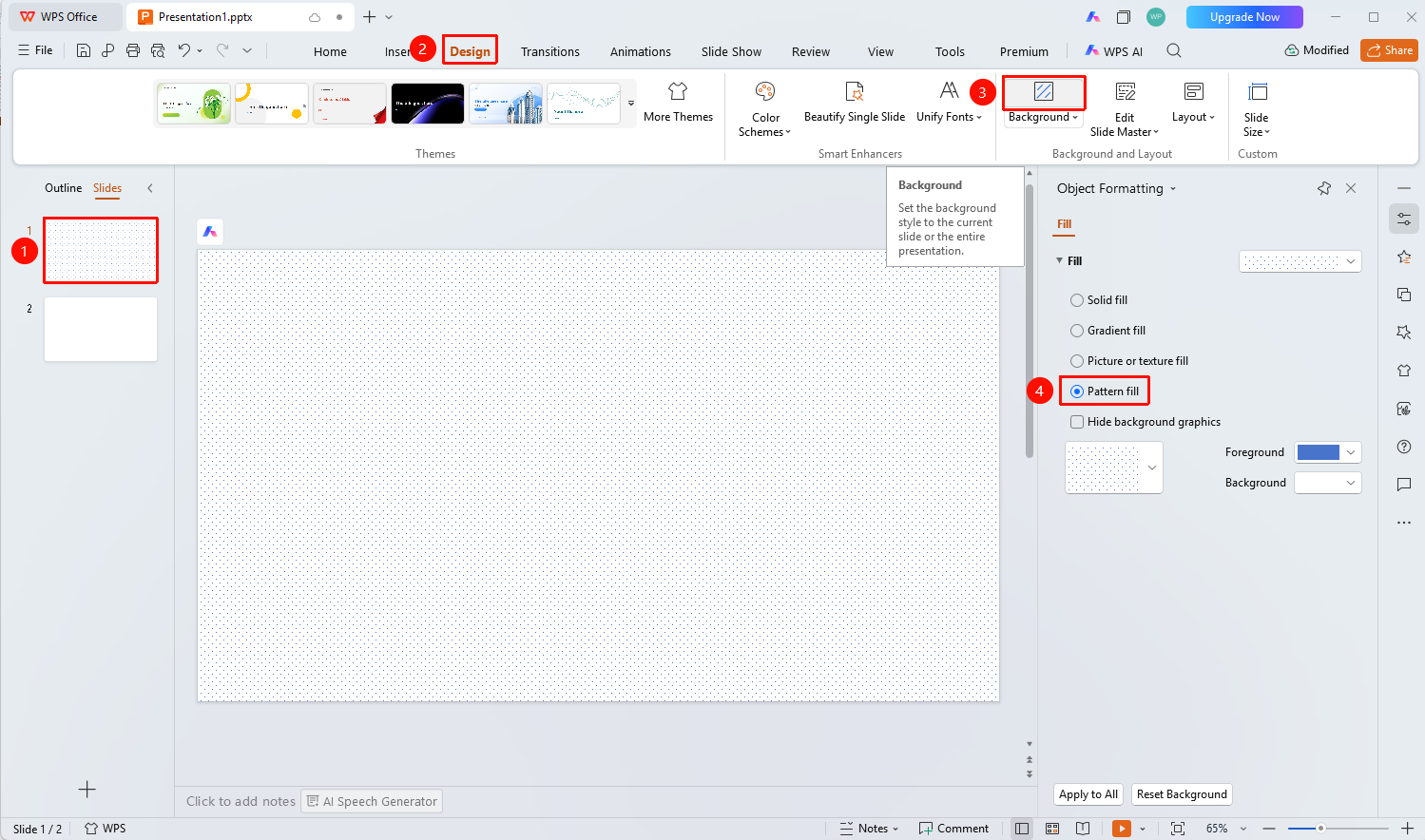The image size is (1425, 840).
Task: Click Reset Background button
Action: (x=1182, y=794)
